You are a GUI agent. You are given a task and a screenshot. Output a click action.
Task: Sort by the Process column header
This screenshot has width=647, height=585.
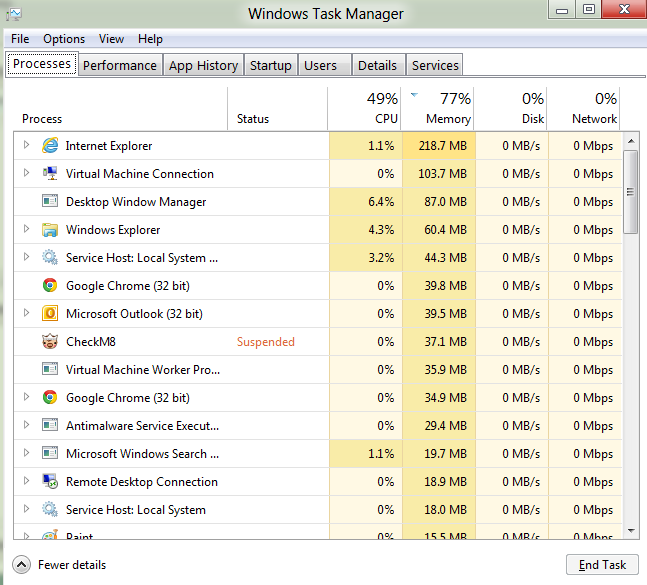(120, 109)
